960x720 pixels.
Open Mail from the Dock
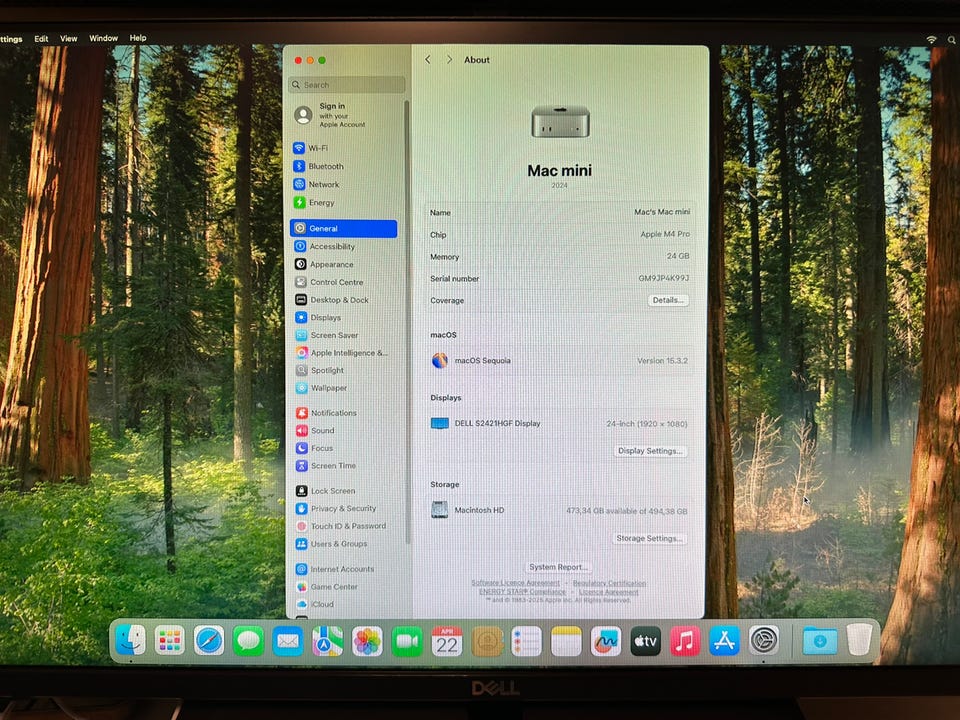[288, 641]
